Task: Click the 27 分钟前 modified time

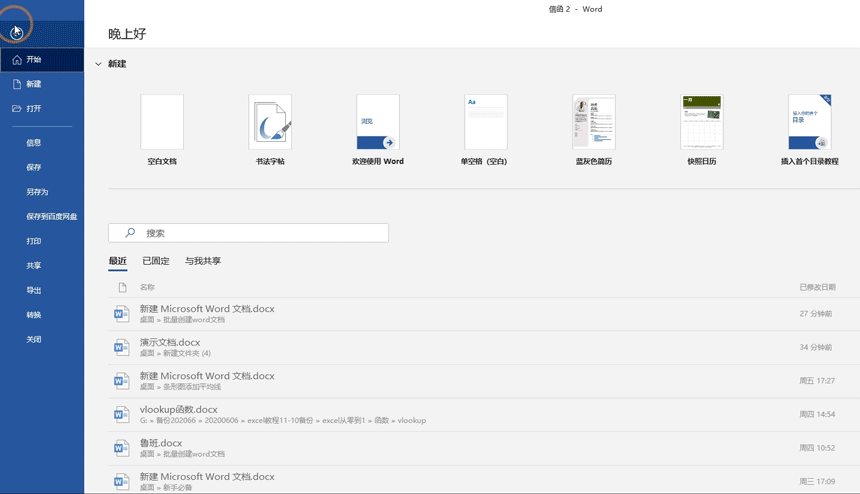Action: (816, 314)
